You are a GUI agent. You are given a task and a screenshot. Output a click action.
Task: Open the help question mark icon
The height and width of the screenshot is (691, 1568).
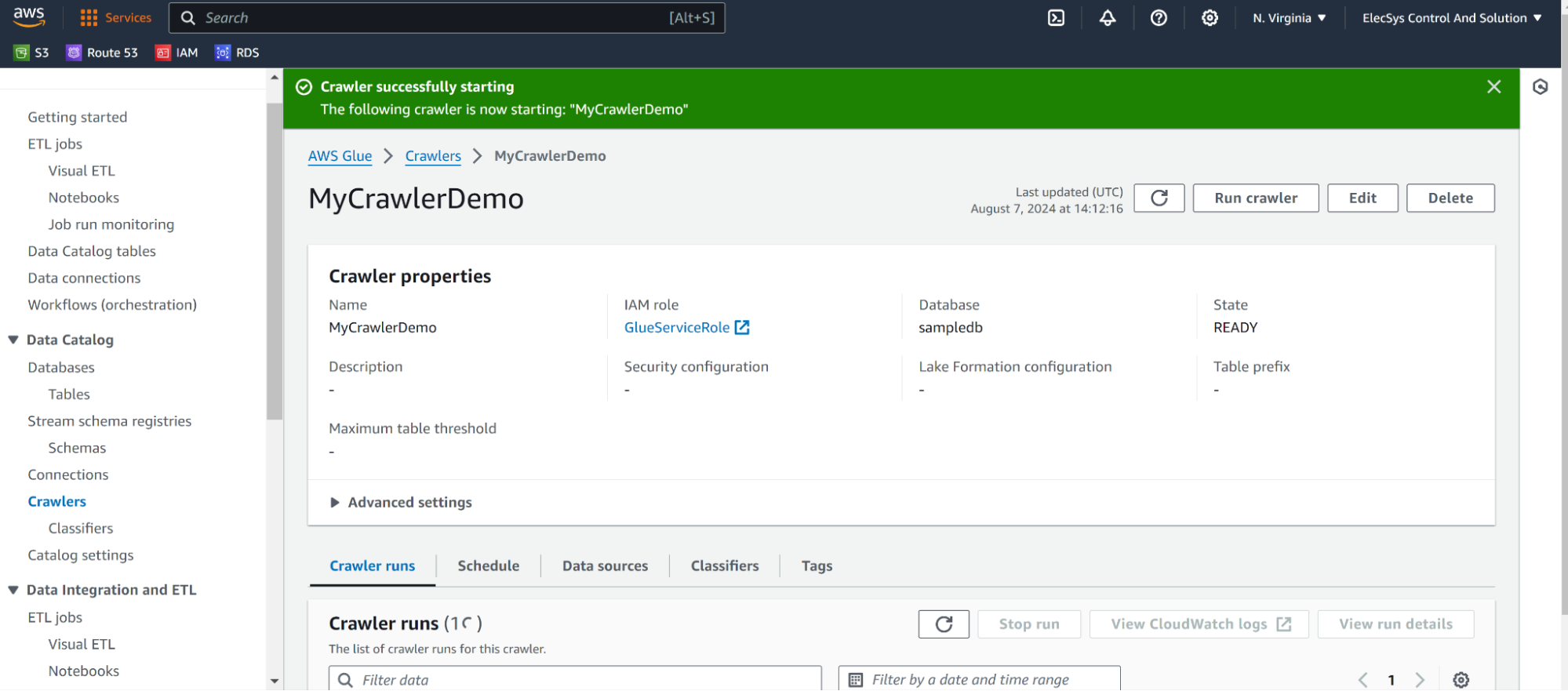1159,18
